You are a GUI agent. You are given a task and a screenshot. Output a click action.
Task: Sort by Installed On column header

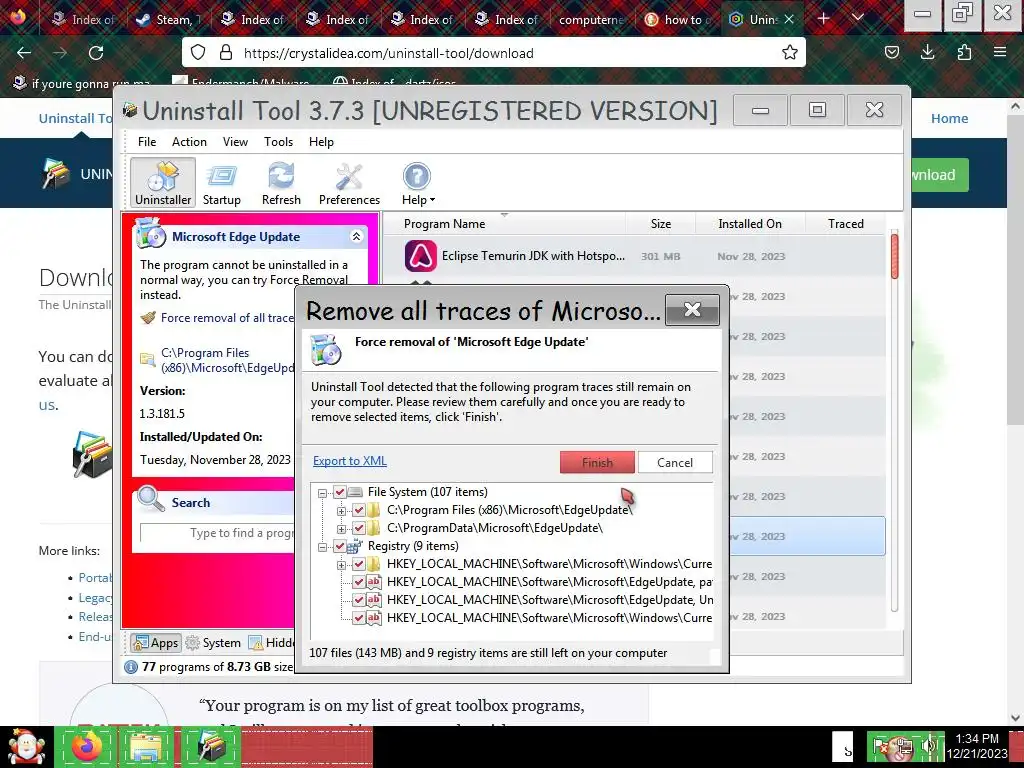pos(750,224)
